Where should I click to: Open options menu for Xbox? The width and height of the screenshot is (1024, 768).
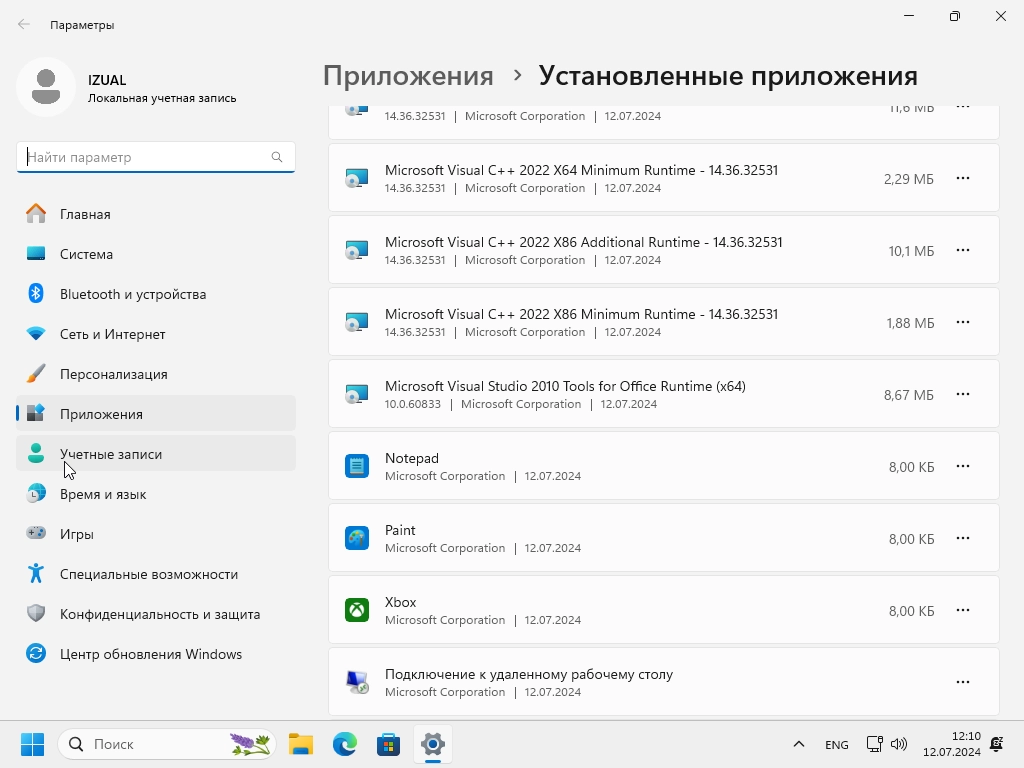963,610
